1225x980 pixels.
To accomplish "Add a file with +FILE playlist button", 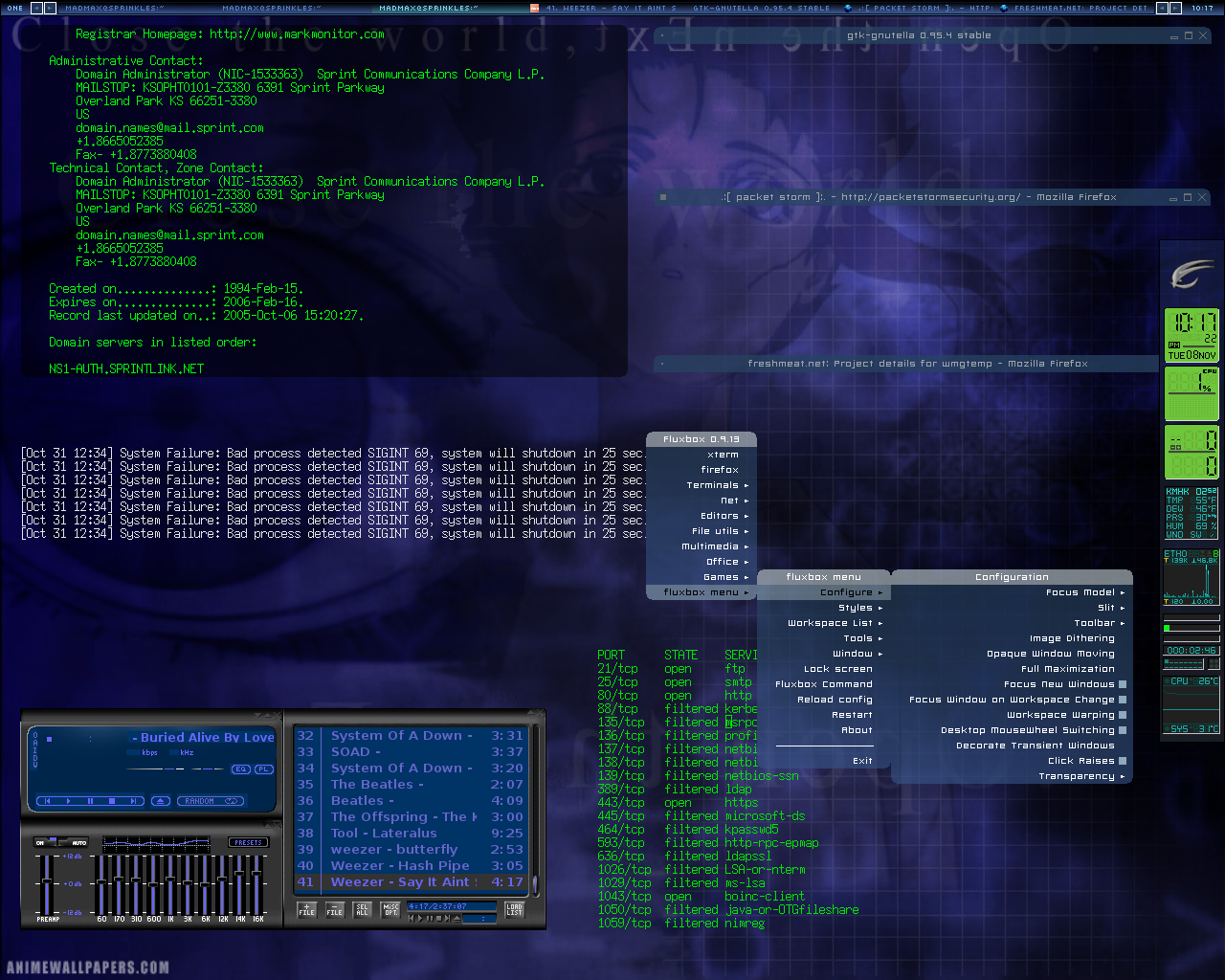I will click(306, 909).
